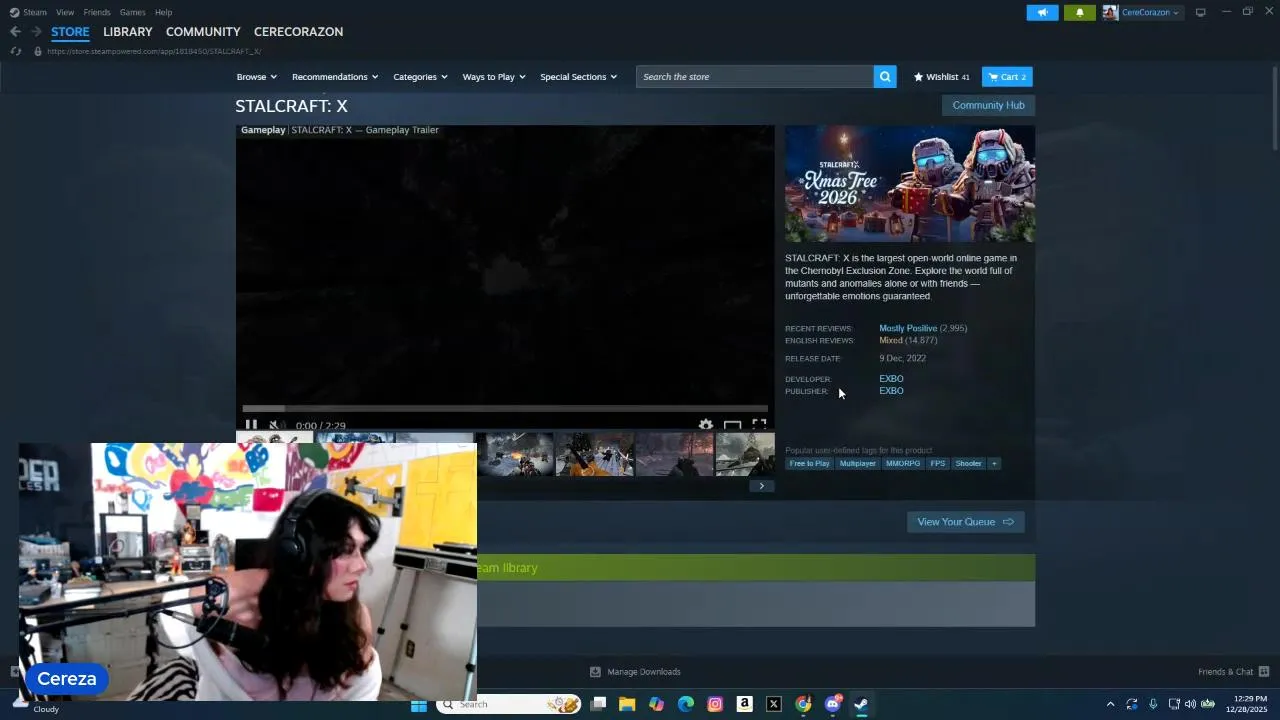
Task: Switch to the STORE tab
Action: pyautogui.click(x=70, y=32)
